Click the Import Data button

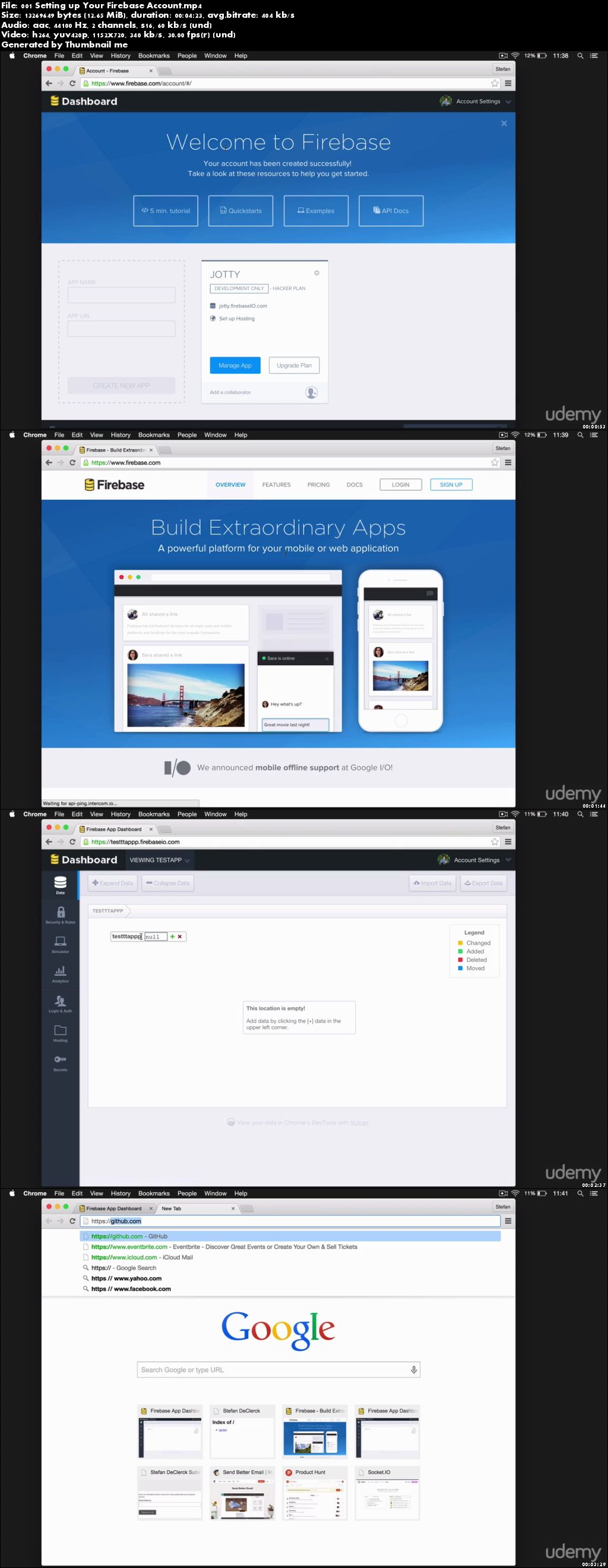[x=432, y=883]
